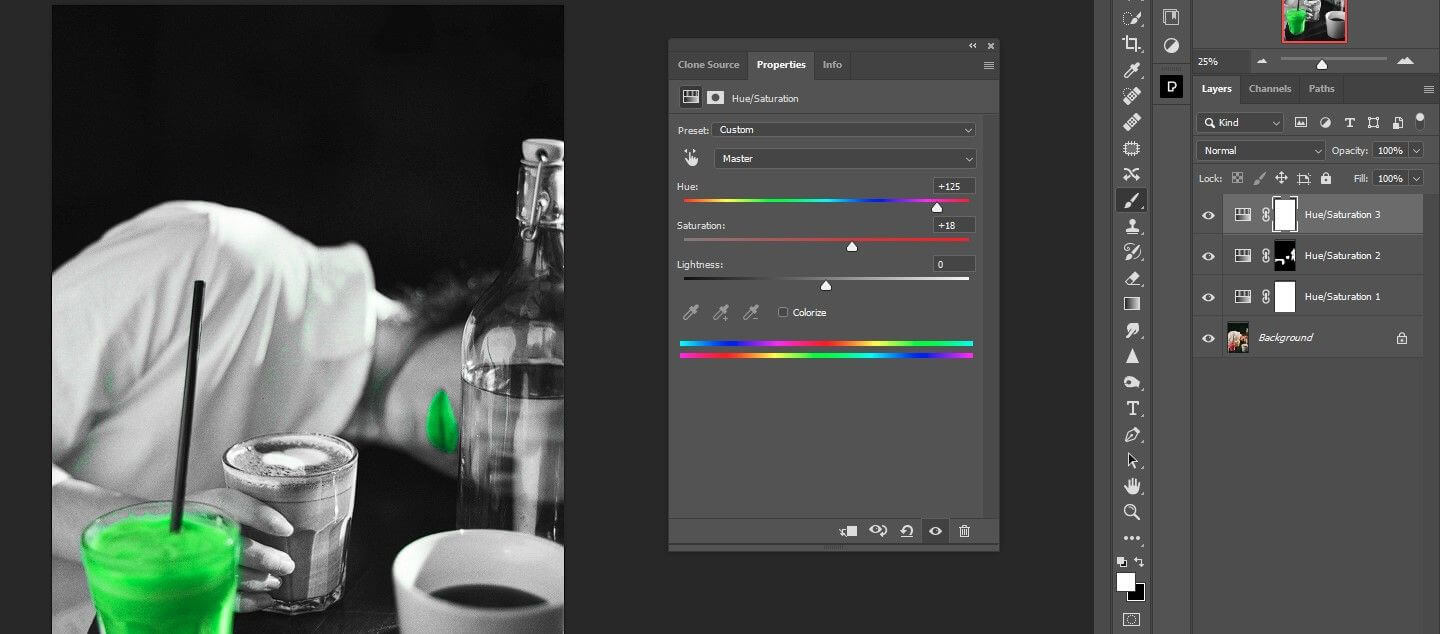Open the Clone Source tab
Viewport: 1440px width, 634px height.
(708, 64)
